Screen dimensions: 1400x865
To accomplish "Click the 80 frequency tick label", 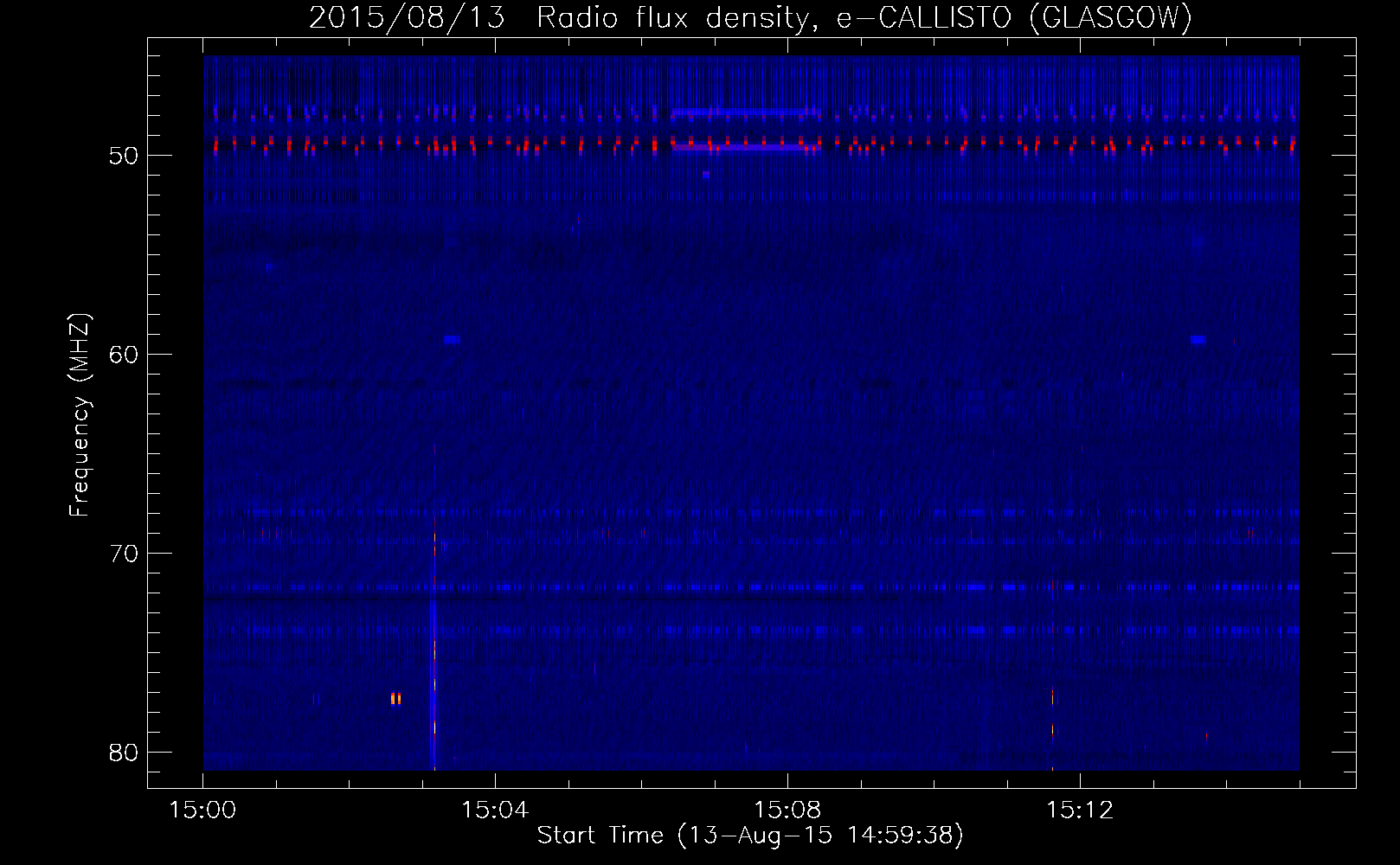I will click(125, 753).
